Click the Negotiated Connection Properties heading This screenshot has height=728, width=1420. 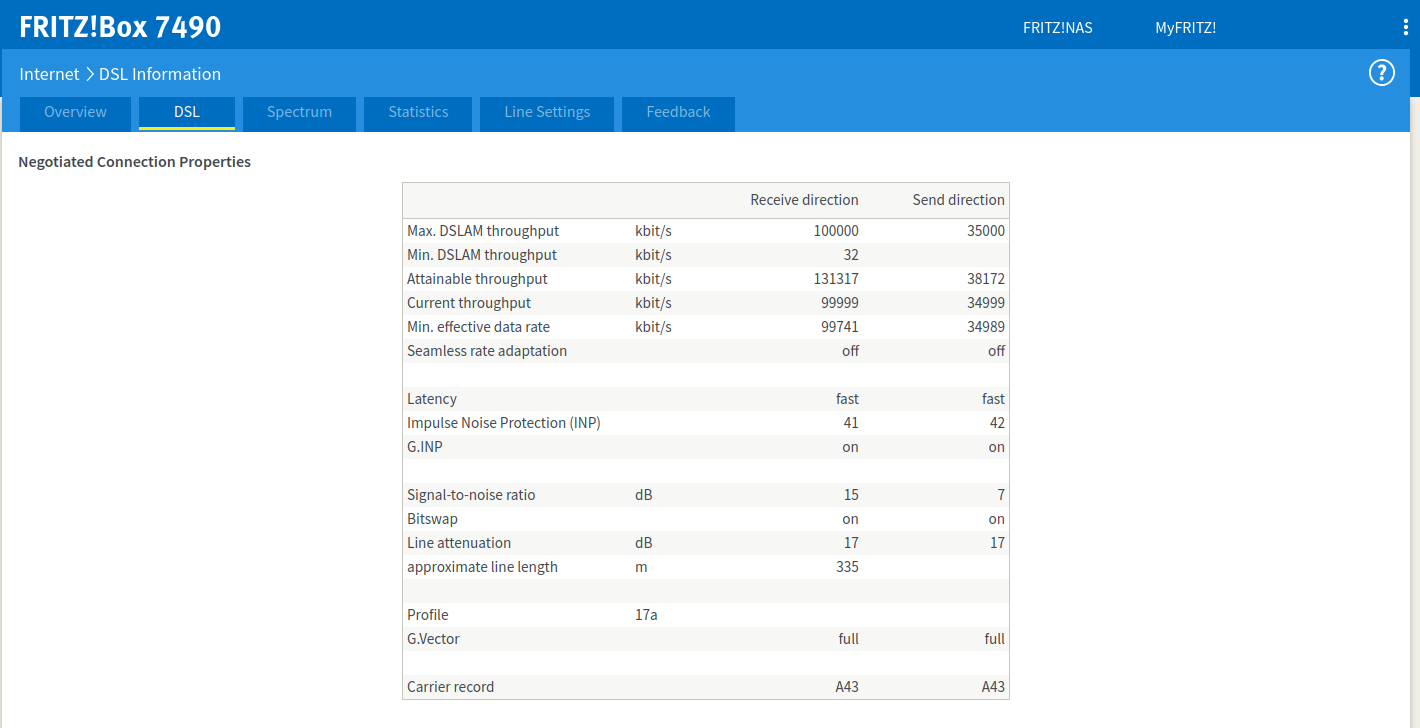[134, 162]
